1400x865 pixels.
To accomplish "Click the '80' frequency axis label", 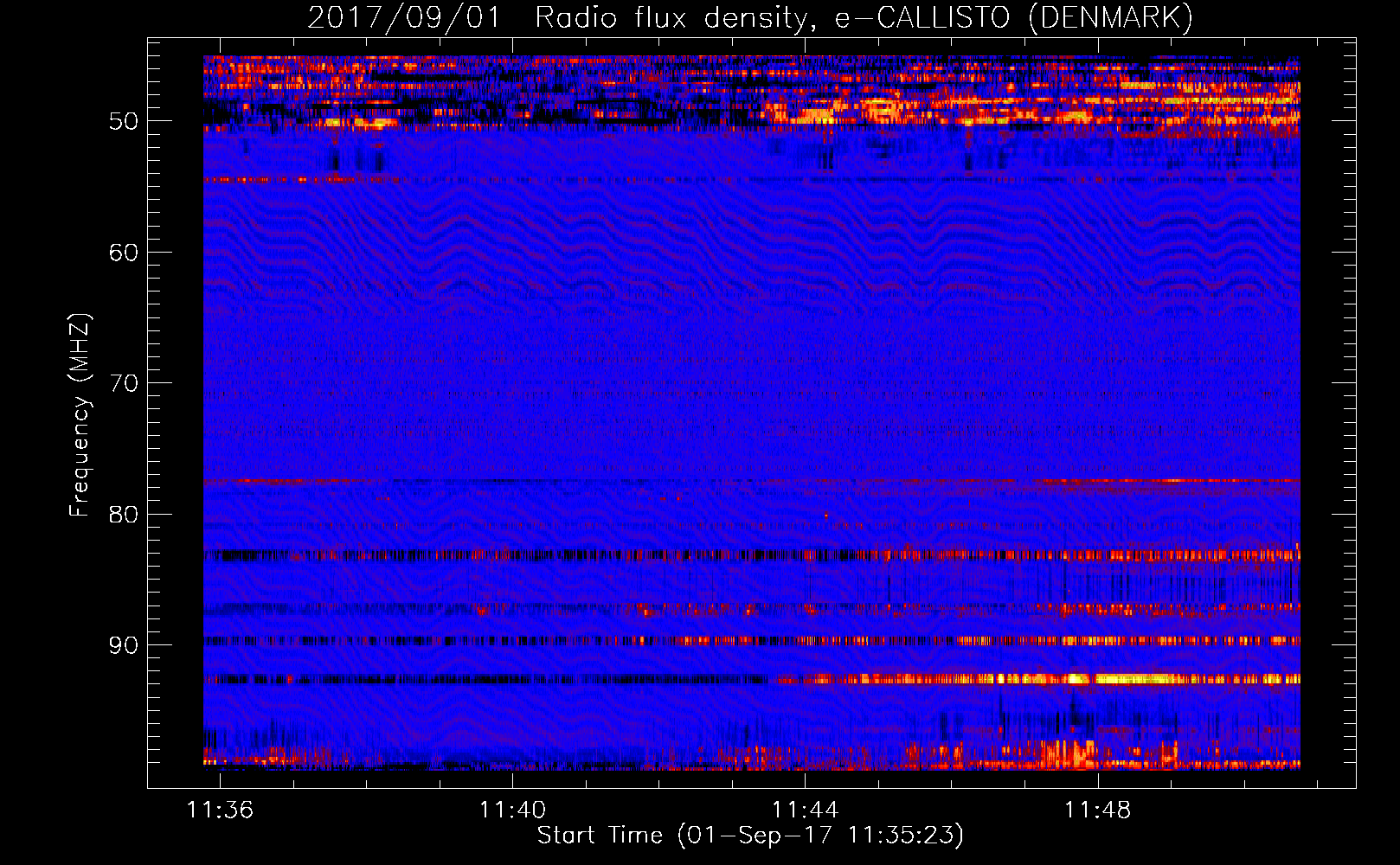I will [x=124, y=515].
